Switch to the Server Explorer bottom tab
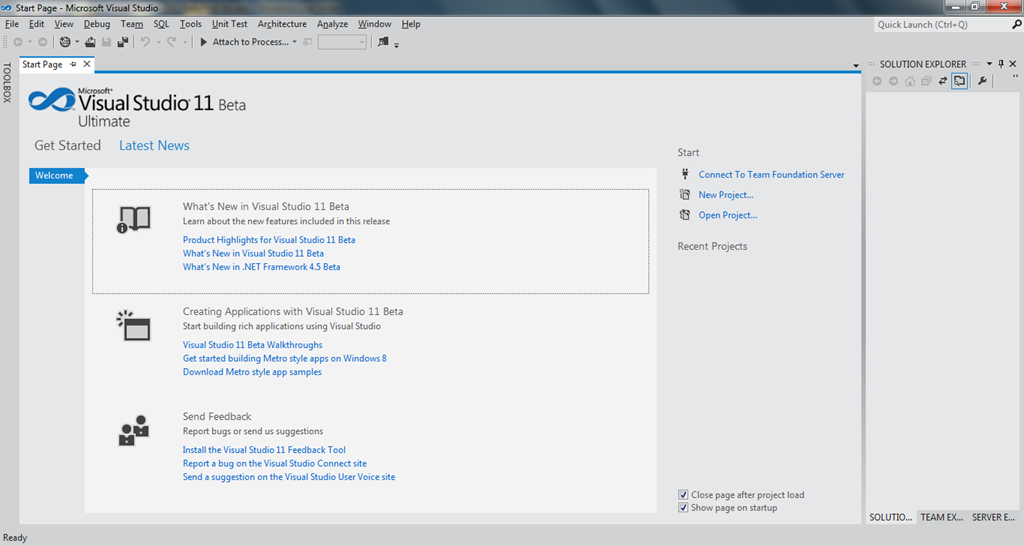1024x546 pixels. click(993, 517)
